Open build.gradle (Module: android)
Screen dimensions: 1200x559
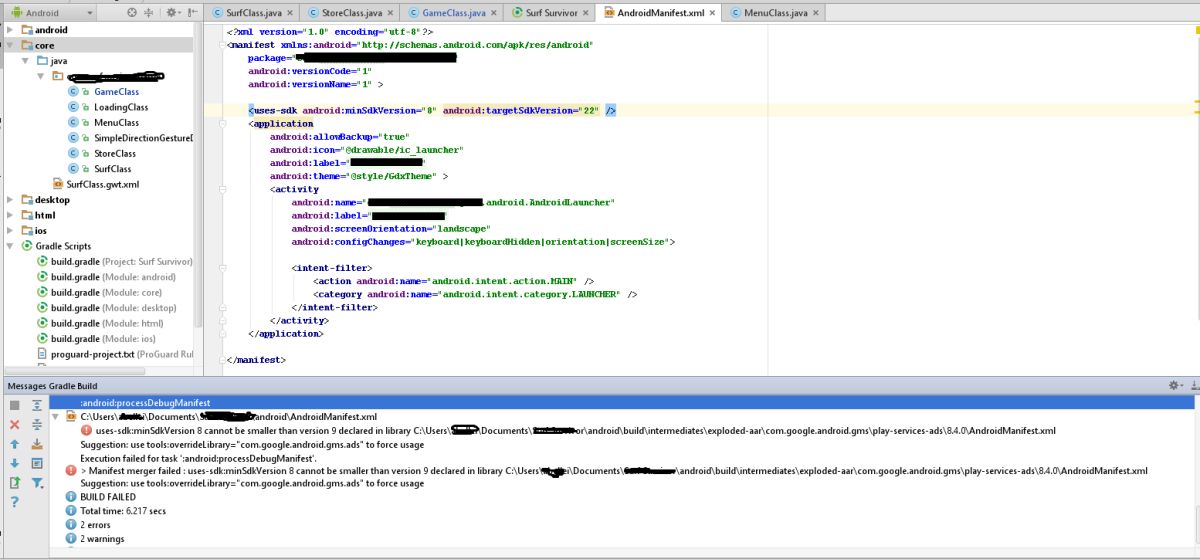(x=106, y=277)
